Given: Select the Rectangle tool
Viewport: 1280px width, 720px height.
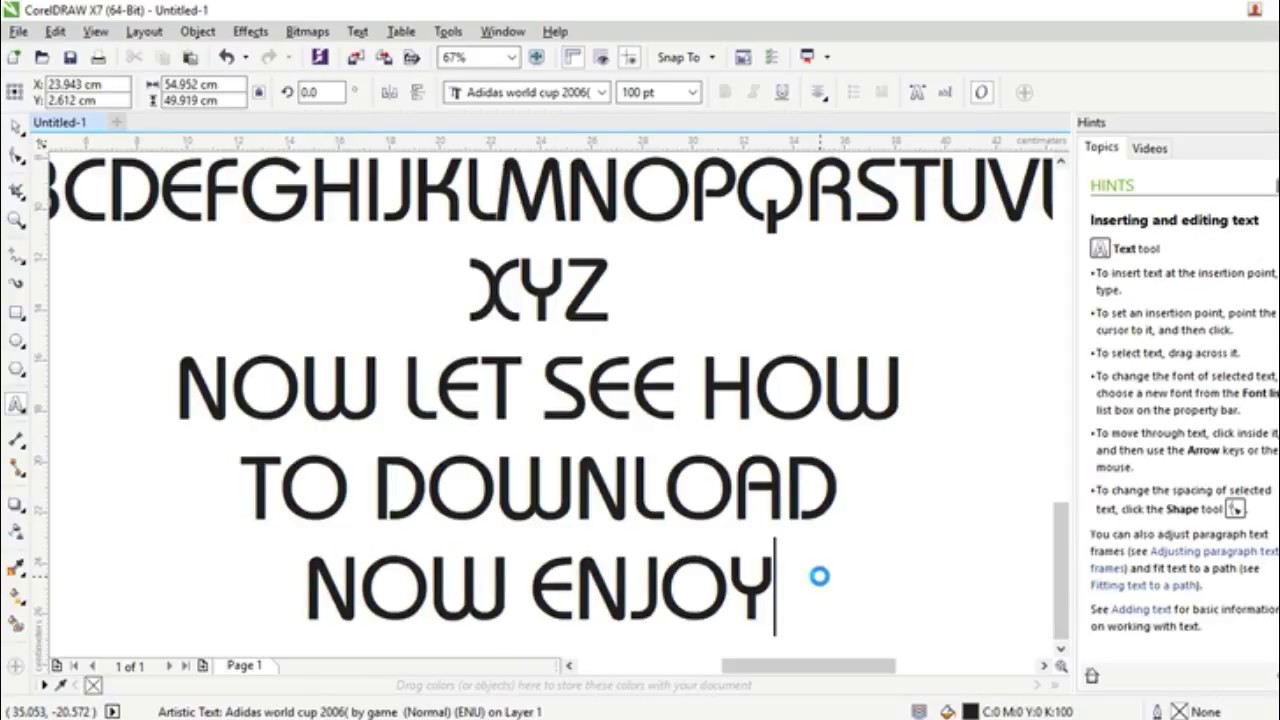Looking at the screenshot, I should 16,313.
